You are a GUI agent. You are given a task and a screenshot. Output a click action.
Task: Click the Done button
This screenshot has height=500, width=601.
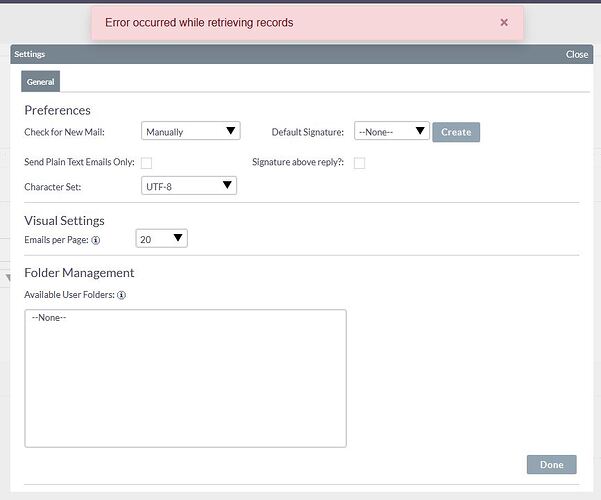tap(551, 464)
